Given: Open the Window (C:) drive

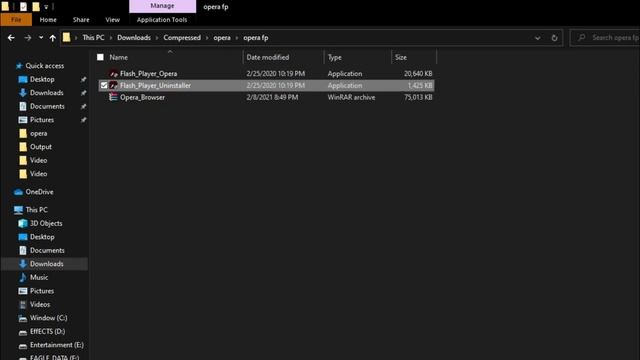Looking at the screenshot, I should click(48, 318).
